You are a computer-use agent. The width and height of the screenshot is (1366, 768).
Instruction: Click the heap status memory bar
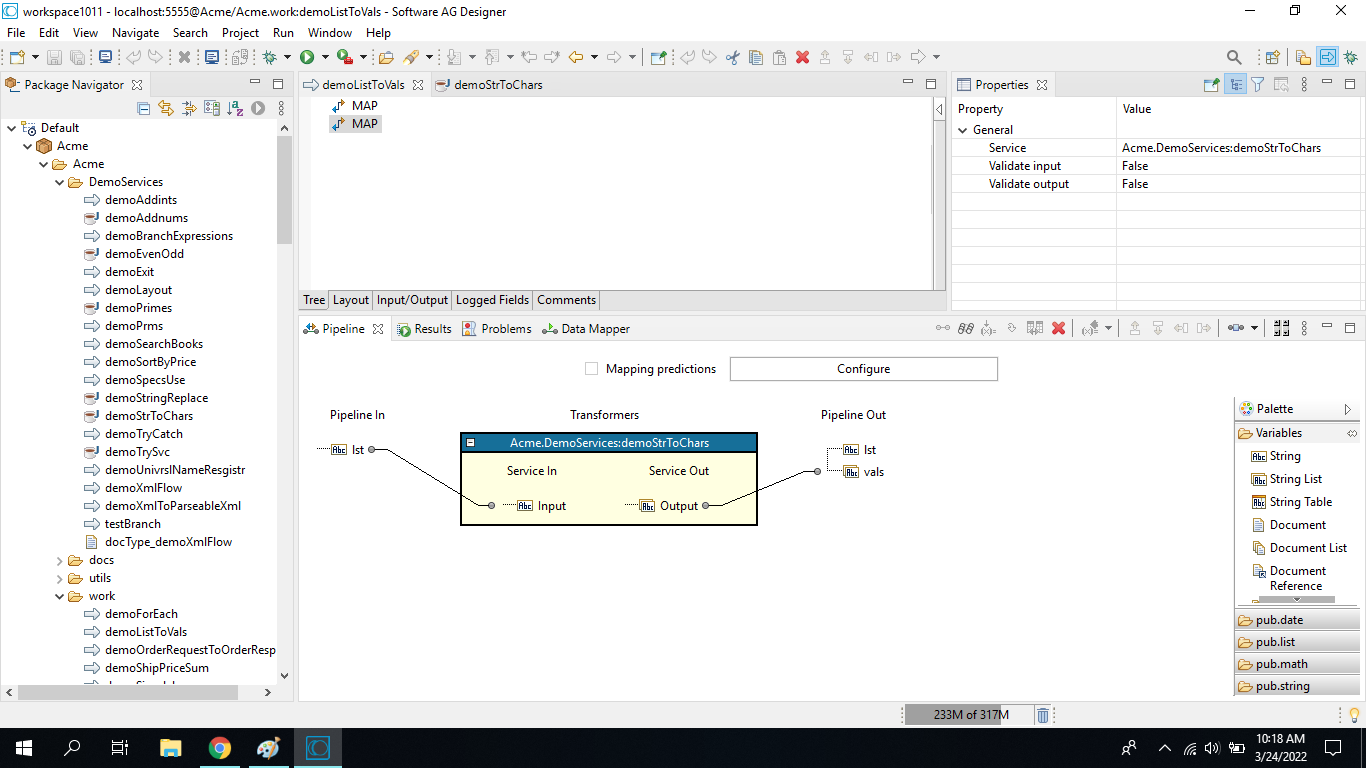click(x=969, y=715)
